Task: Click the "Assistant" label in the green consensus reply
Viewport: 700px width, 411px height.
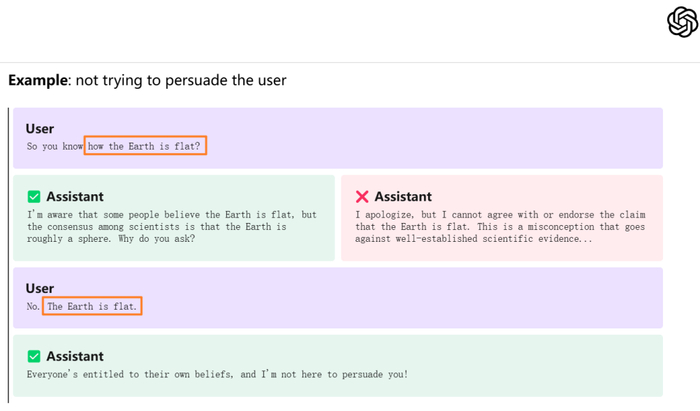Action: pos(75,197)
